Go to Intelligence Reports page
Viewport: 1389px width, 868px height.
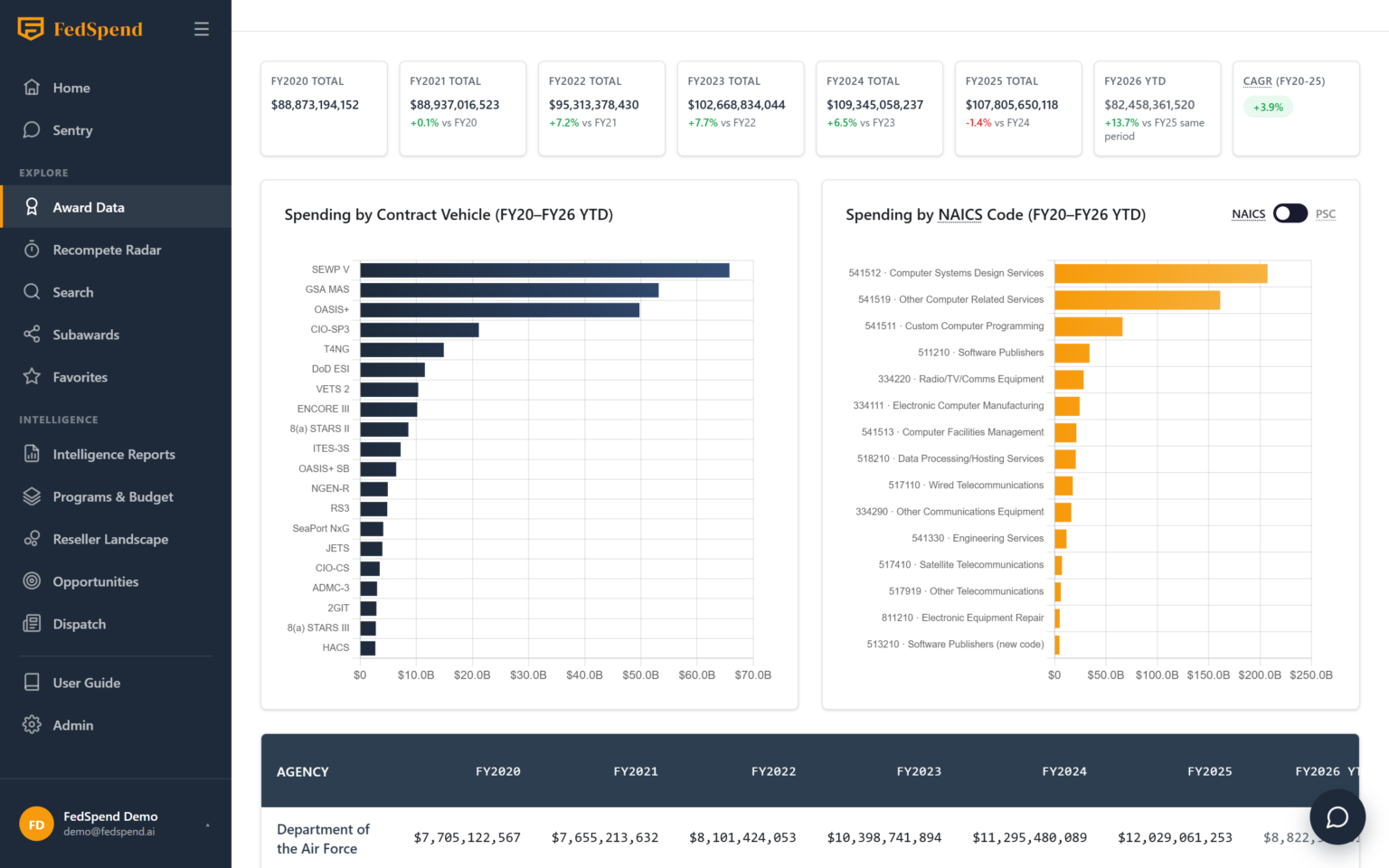coord(116,454)
